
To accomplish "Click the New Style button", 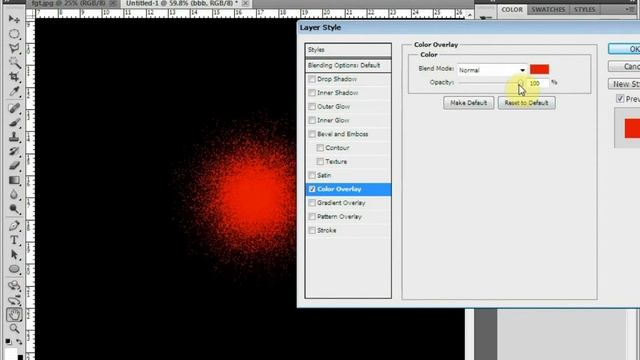I will [x=624, y=84].
